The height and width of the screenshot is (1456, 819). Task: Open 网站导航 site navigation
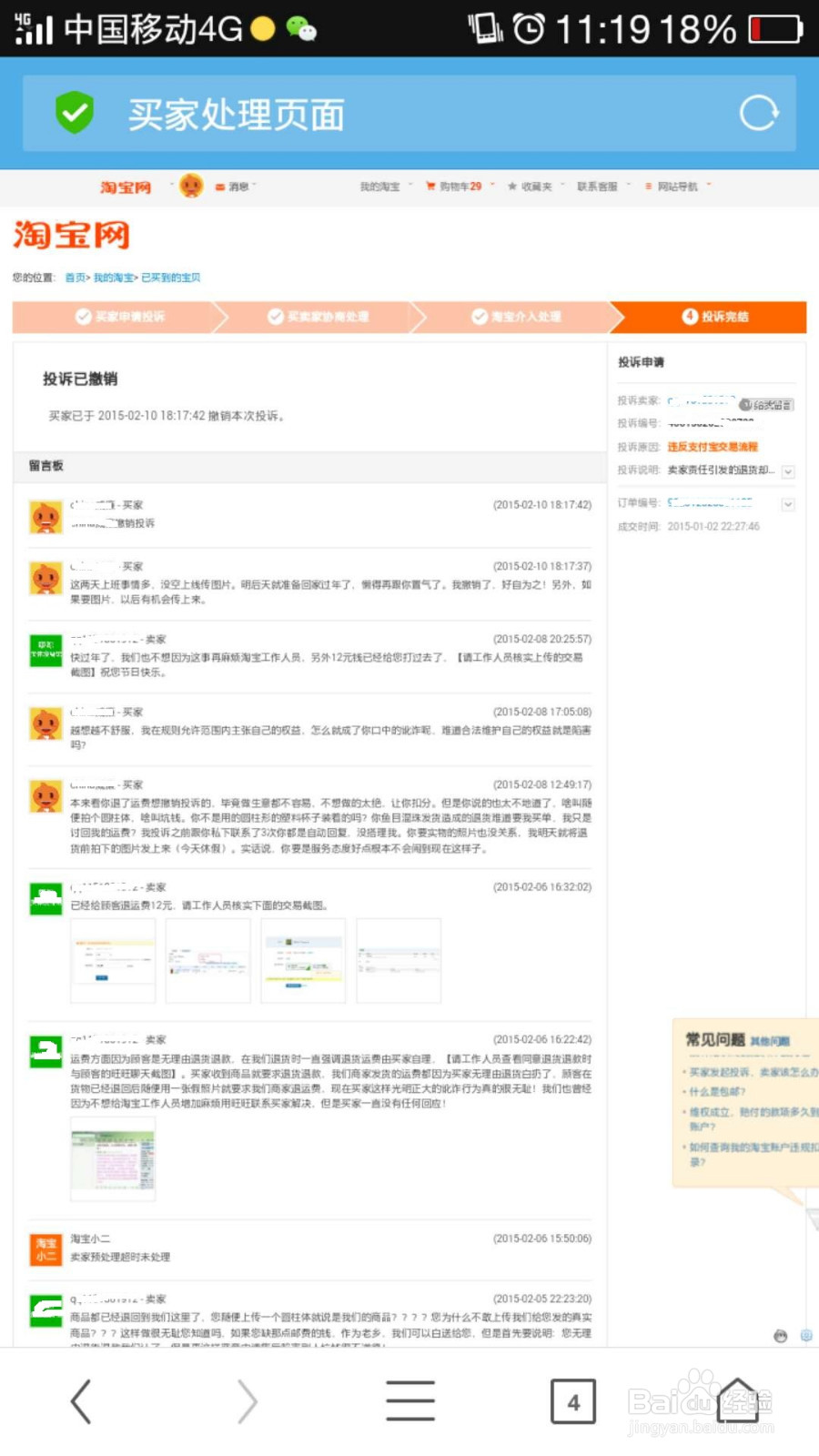coord(677,187)
